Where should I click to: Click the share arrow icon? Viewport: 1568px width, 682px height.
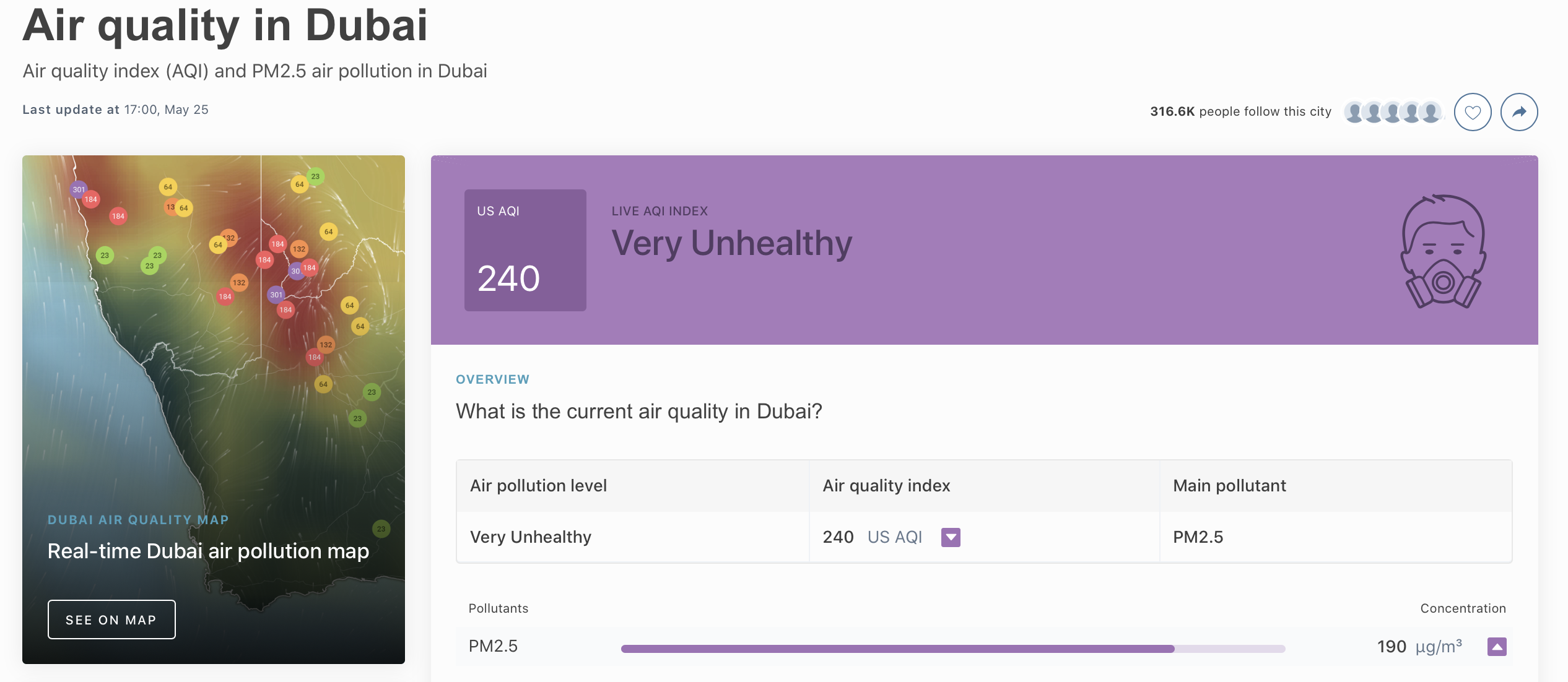click(x=1518, y=112)
